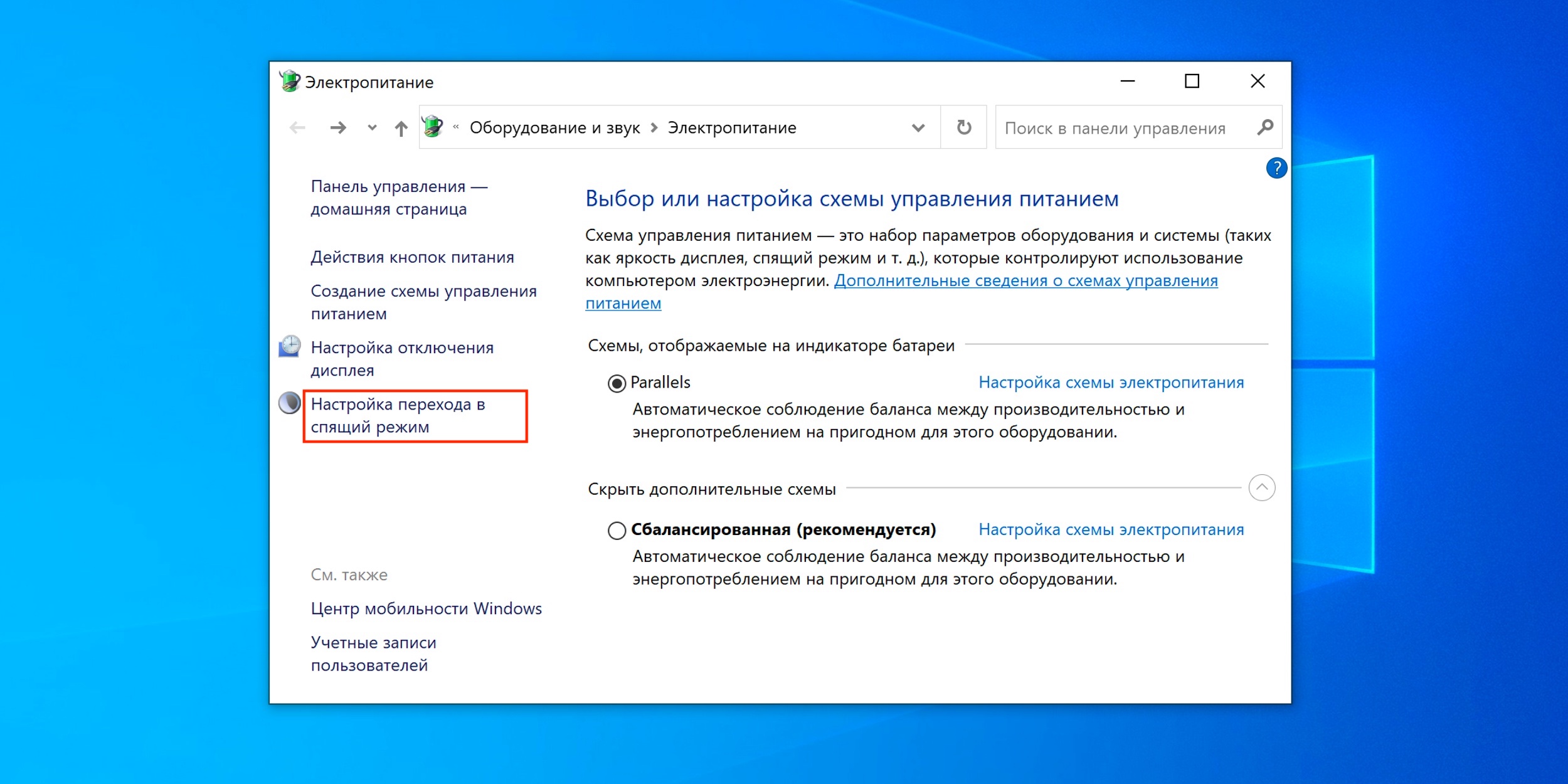Minimize the Электропитание window

pyautogui.click(x=1128, y=81)
